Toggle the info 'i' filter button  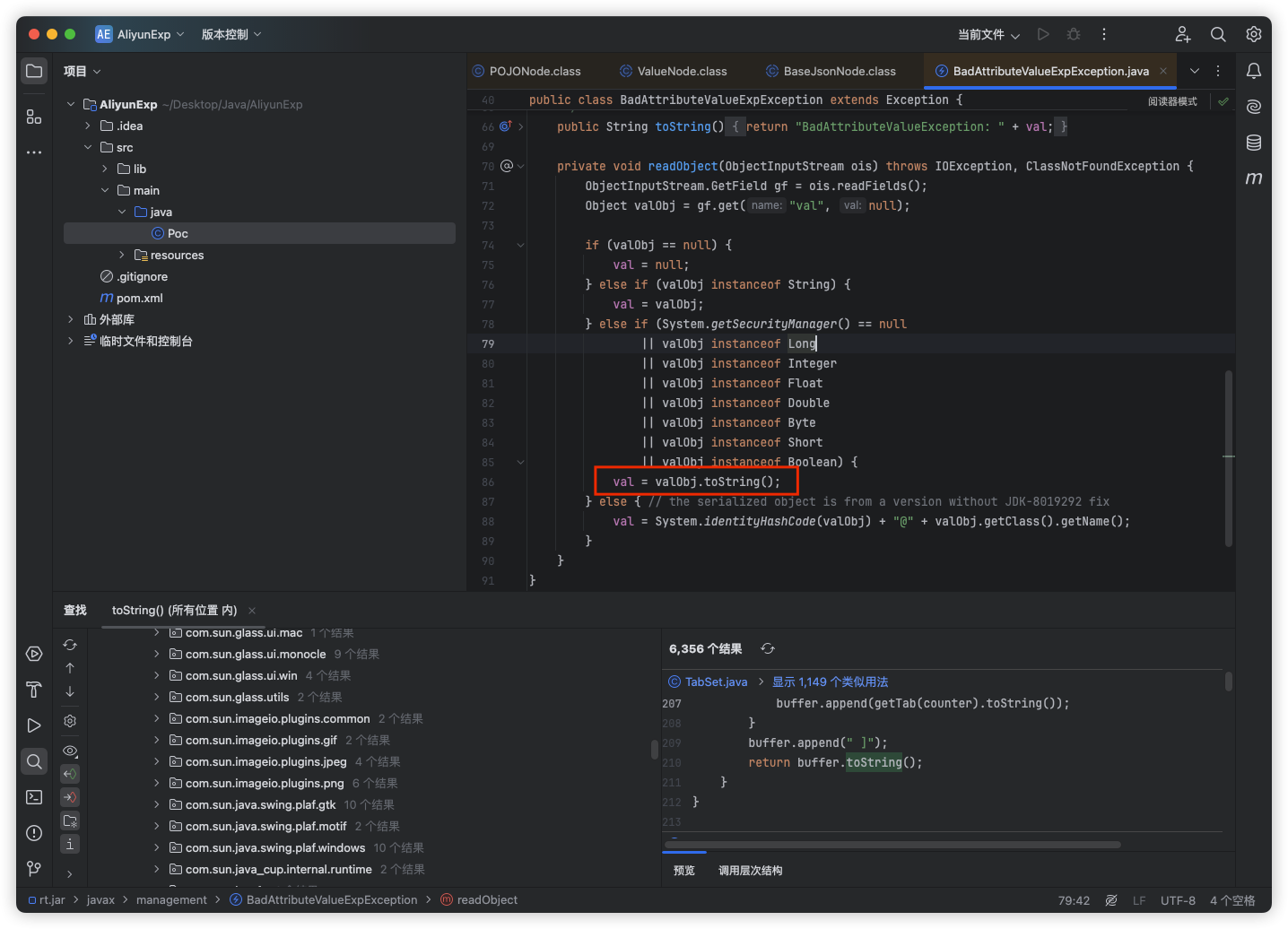[70, 844]
